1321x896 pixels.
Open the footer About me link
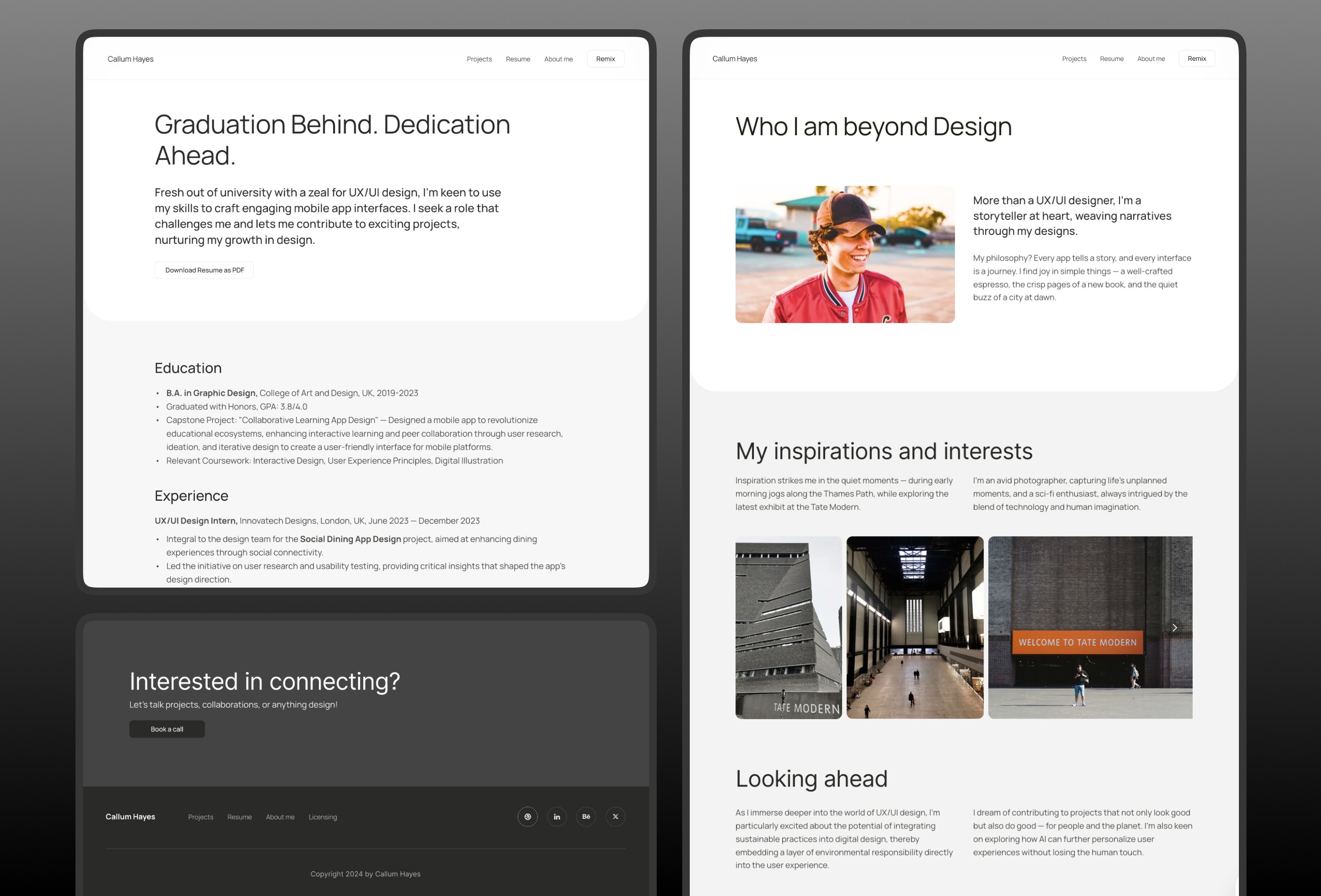click(280, 817)
